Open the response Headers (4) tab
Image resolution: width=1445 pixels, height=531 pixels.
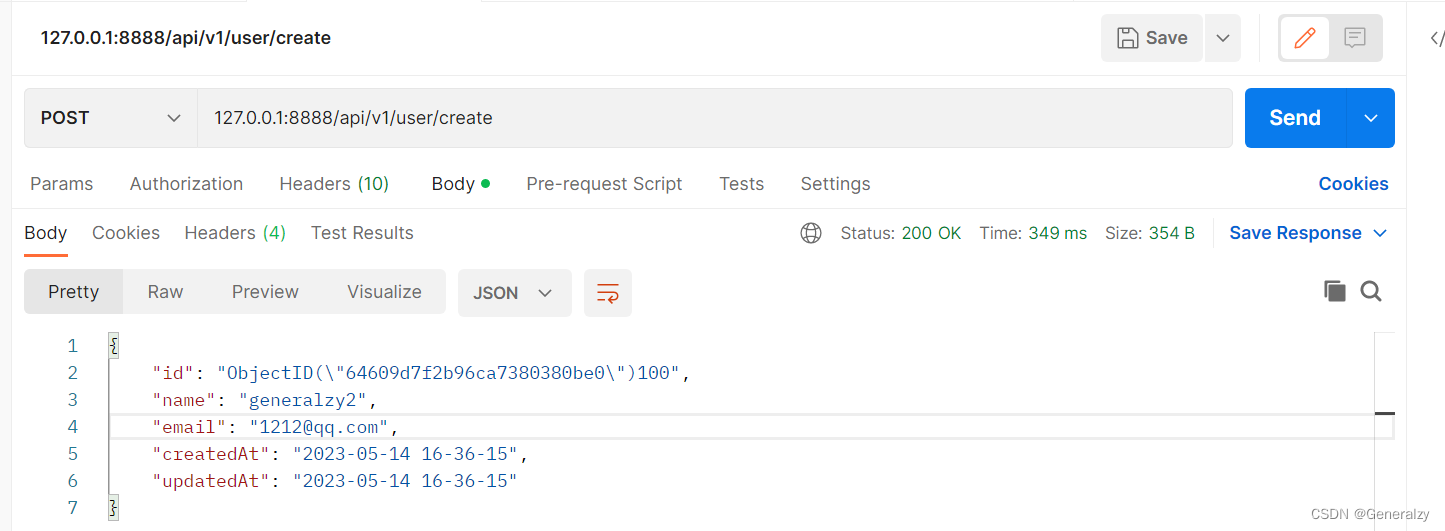(x=235, y=233)
